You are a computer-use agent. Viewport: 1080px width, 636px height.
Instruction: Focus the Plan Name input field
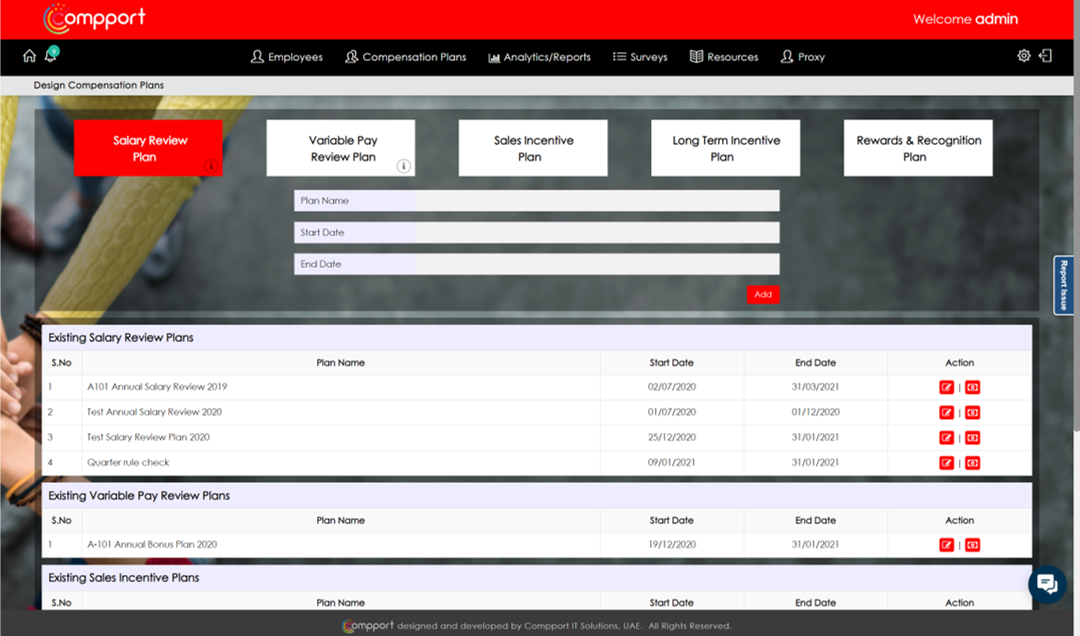click(x=596, y=201)
